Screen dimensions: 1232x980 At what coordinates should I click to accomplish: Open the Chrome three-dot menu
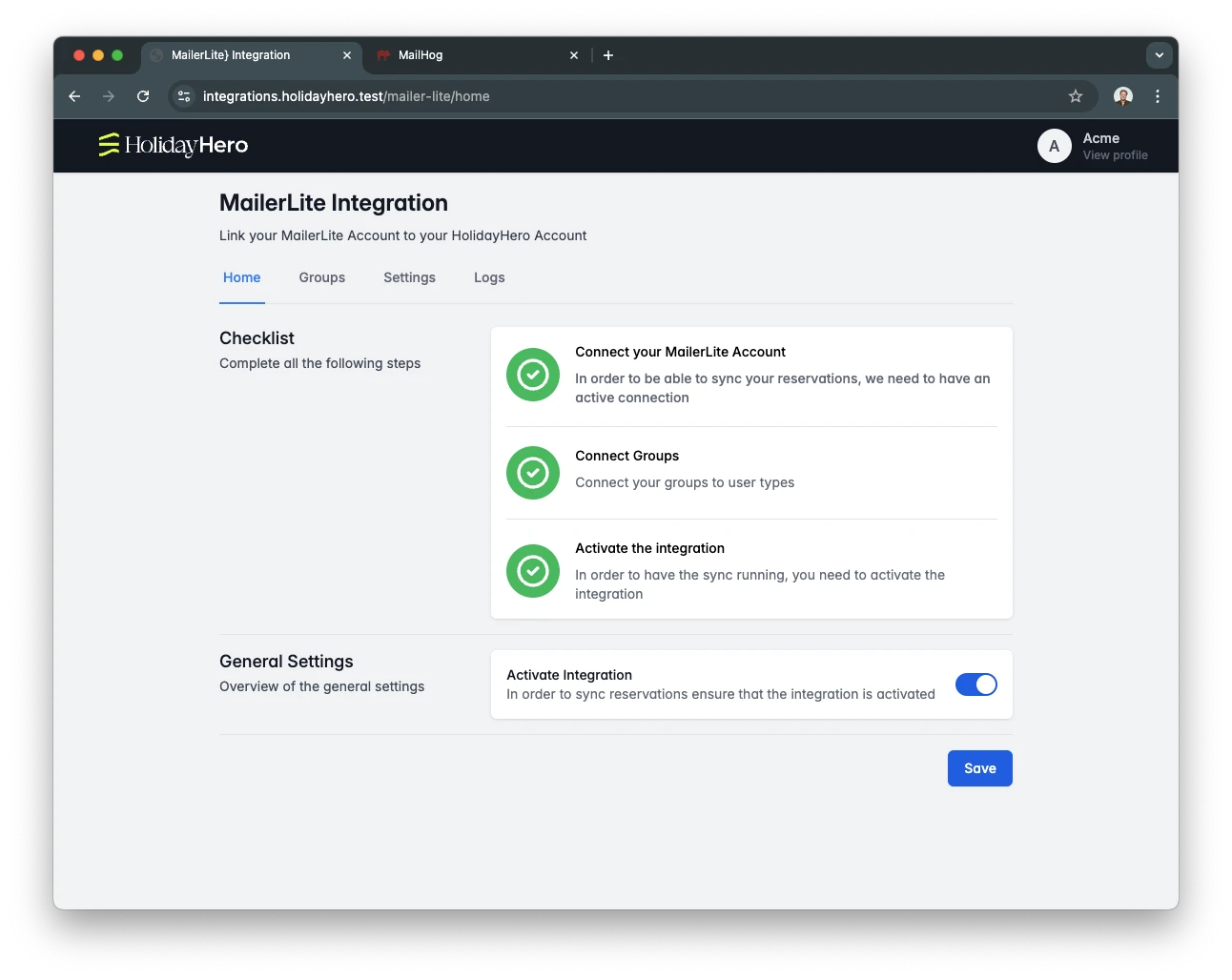click(1158, 96)
